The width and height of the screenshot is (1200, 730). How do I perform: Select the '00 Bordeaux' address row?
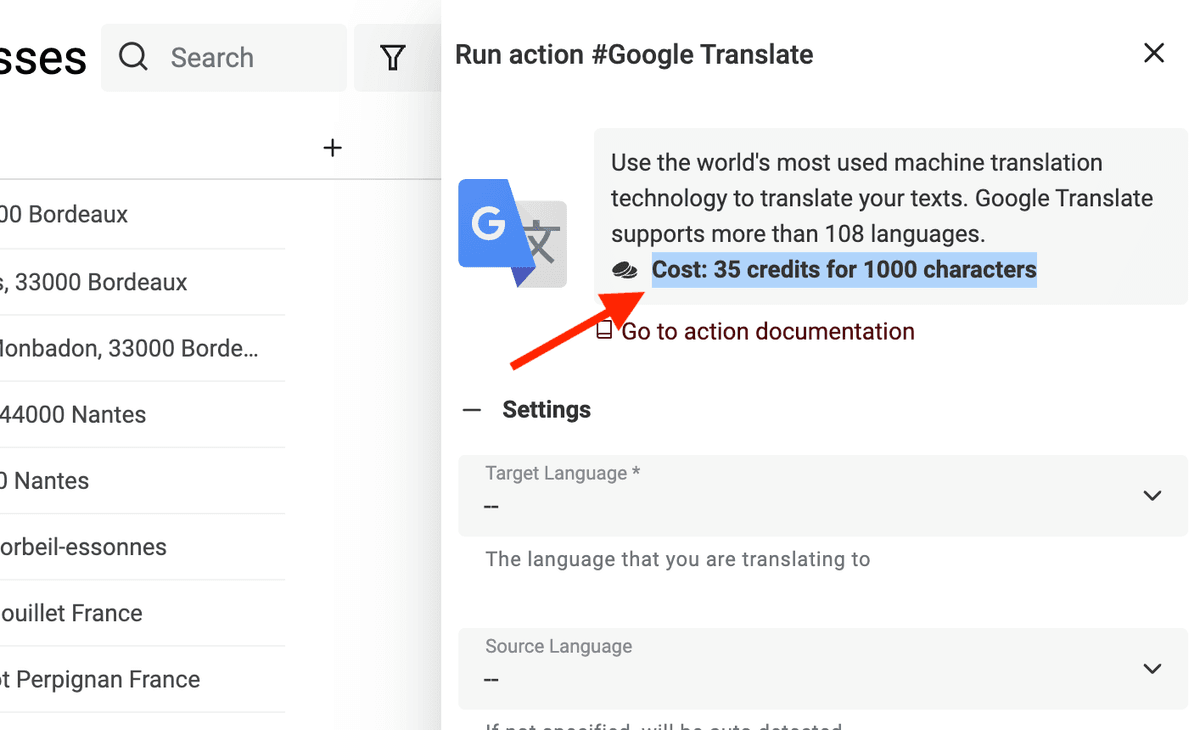pos(142,215)
